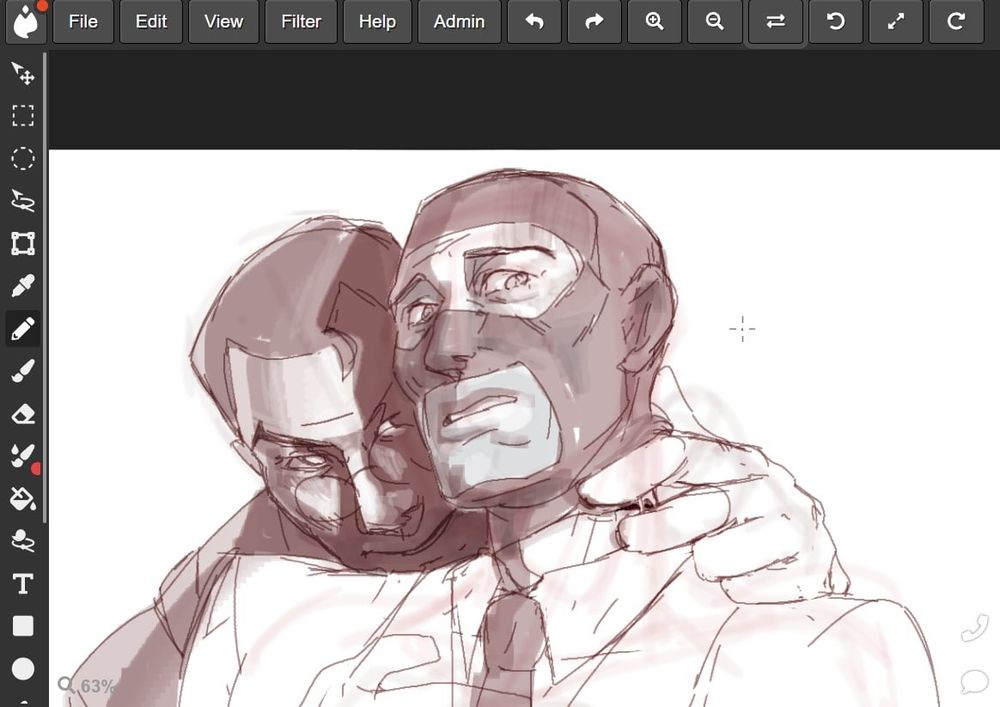
Task: Rotate canvas counterclockwise
Action: pyautogui.click(x=835, y=22)
